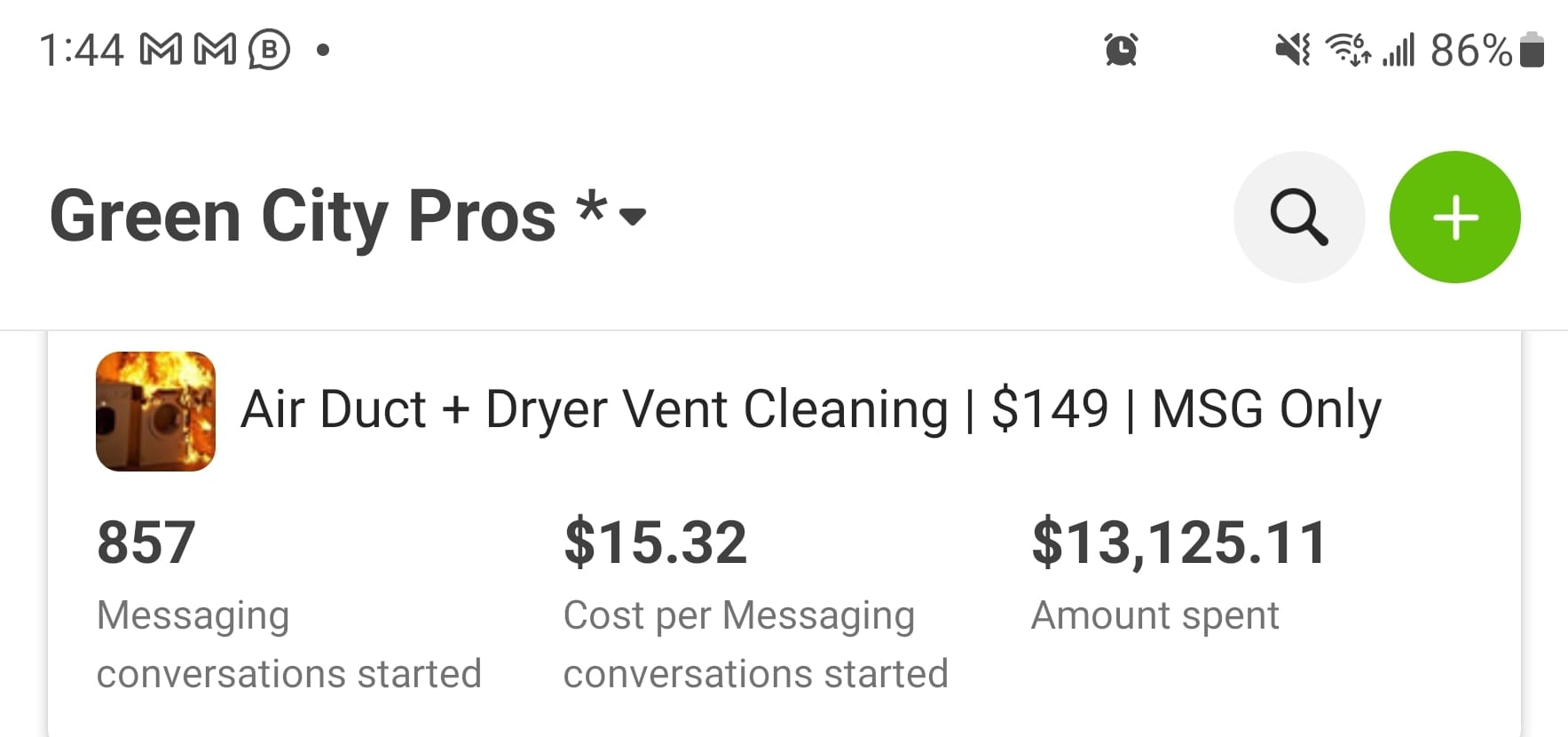1568x737 pixels.
Task: Tap the Wi-Fi status icon
Action: (1347, 50)
